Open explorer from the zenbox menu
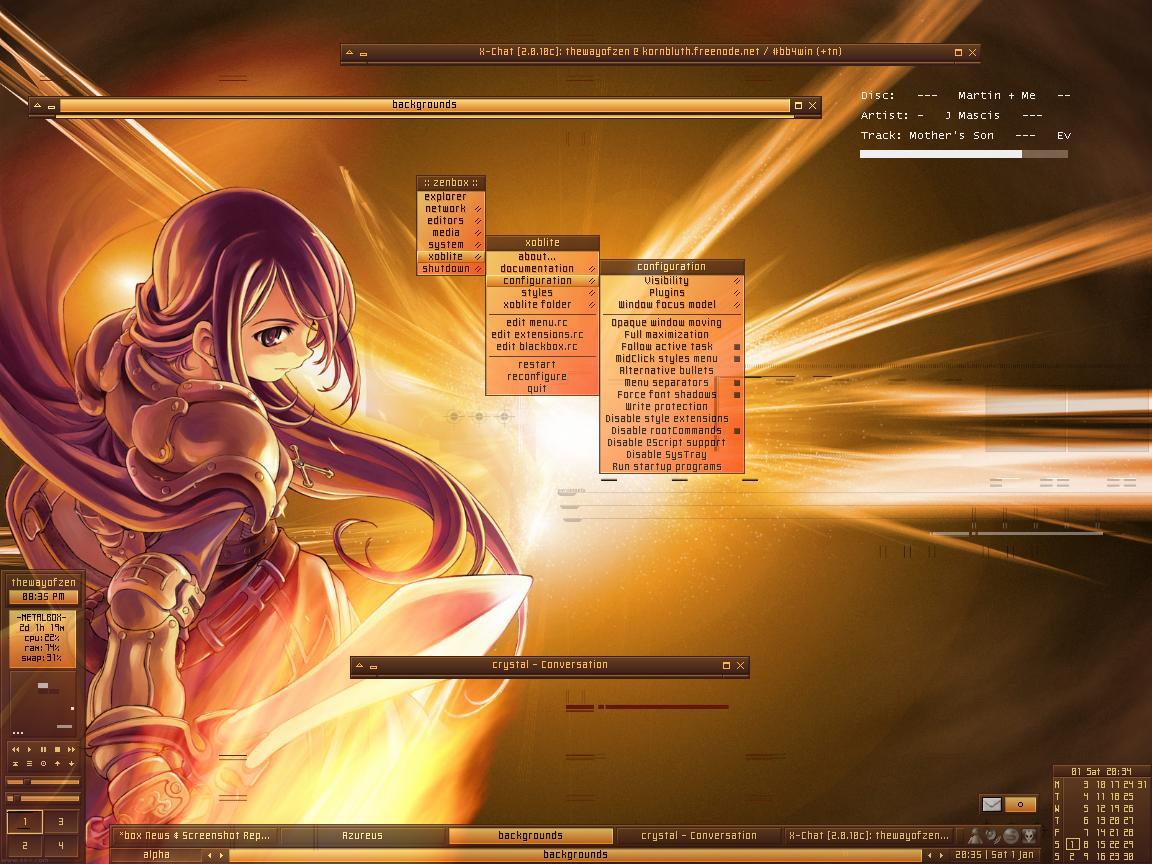Image resolution: width=1152 pixels, height=864 pixels. point(451,197)
